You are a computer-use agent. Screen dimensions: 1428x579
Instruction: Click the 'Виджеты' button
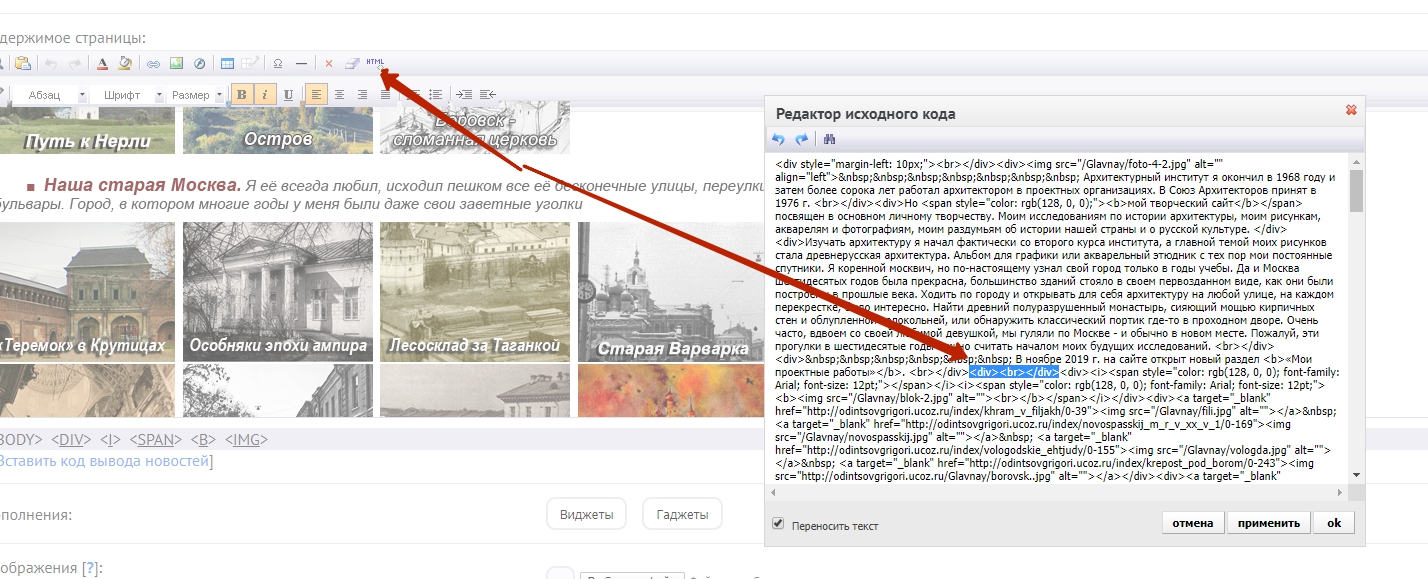586,514
